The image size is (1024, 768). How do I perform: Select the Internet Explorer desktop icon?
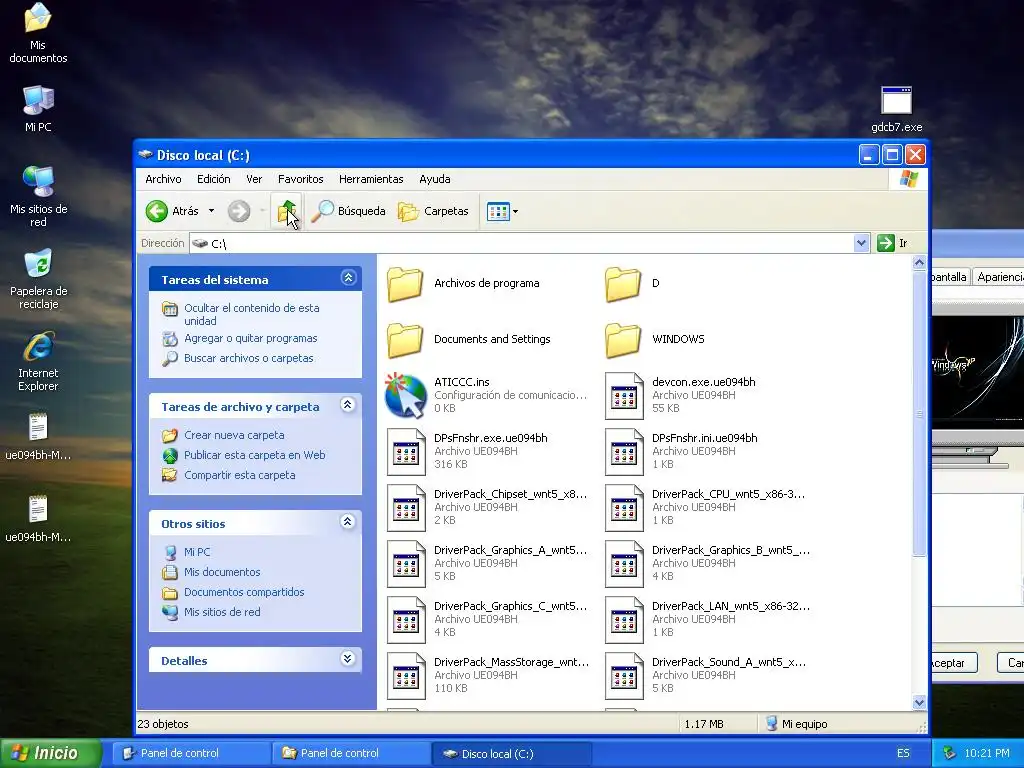(x=38, y=361)
